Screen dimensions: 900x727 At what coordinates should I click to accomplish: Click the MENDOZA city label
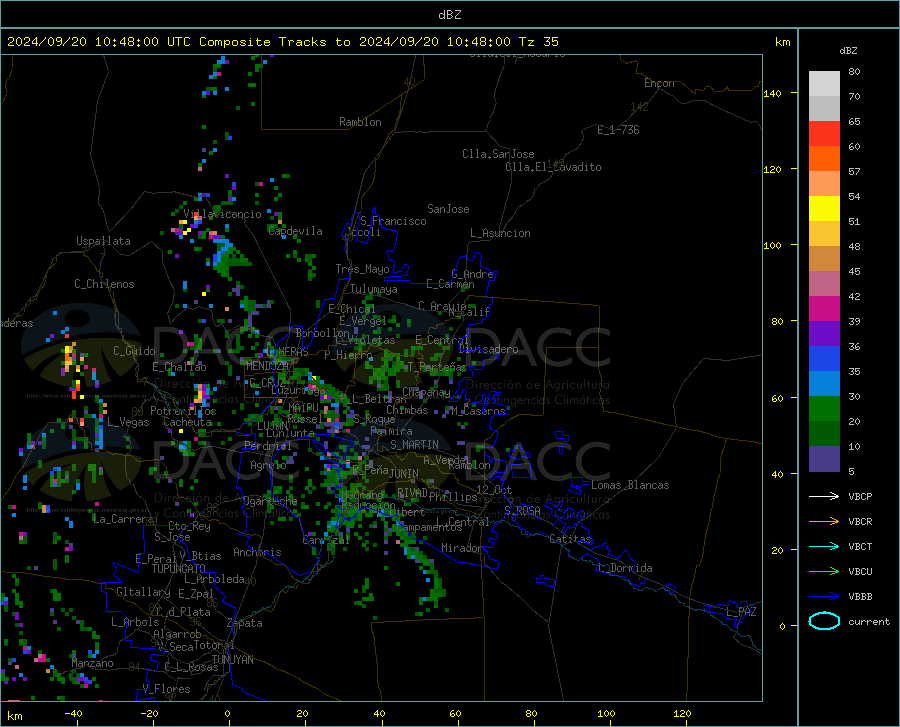pos(267,366)
